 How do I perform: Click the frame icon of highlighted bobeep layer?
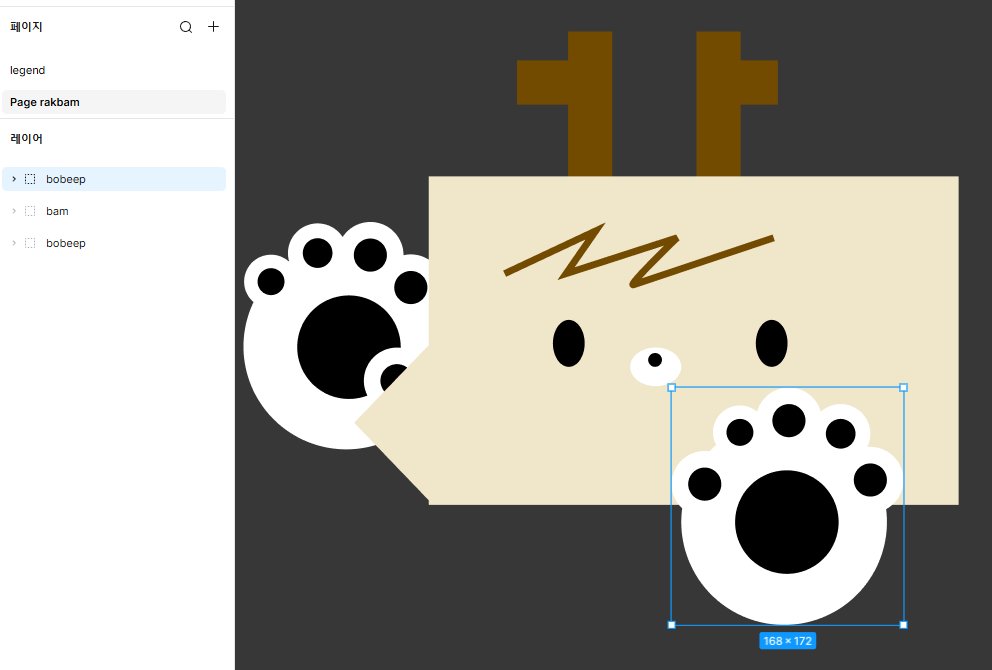[30, 179]
